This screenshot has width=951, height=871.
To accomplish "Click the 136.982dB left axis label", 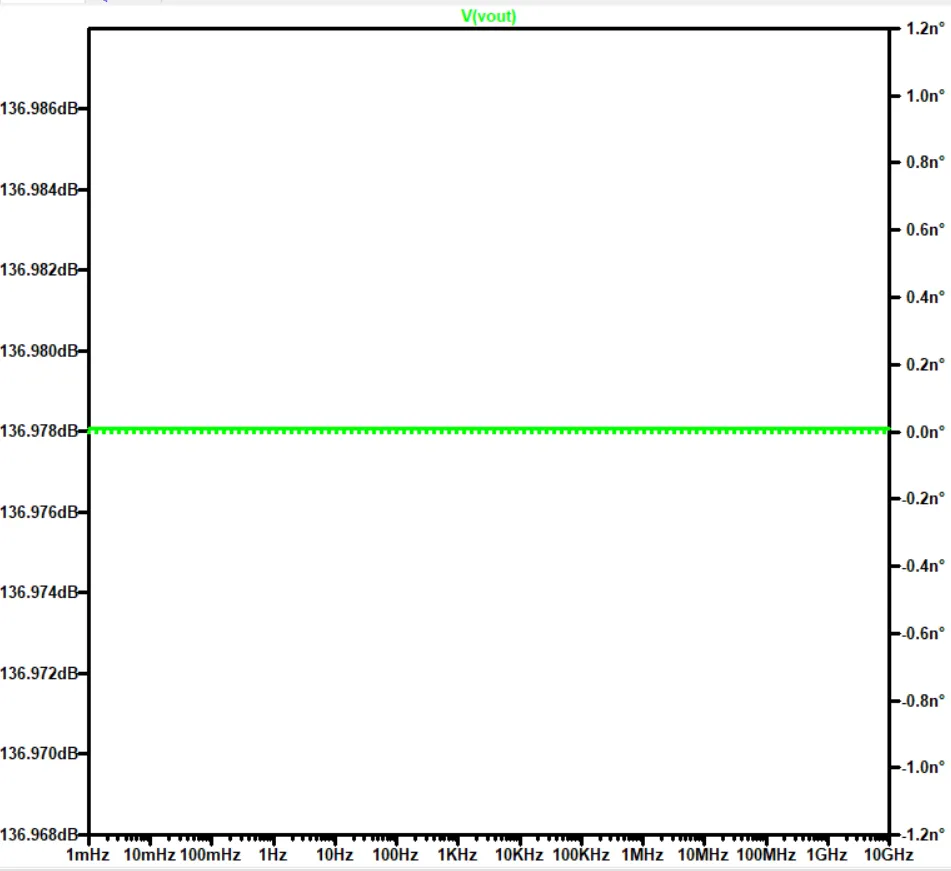I will [x=39, y=269].
